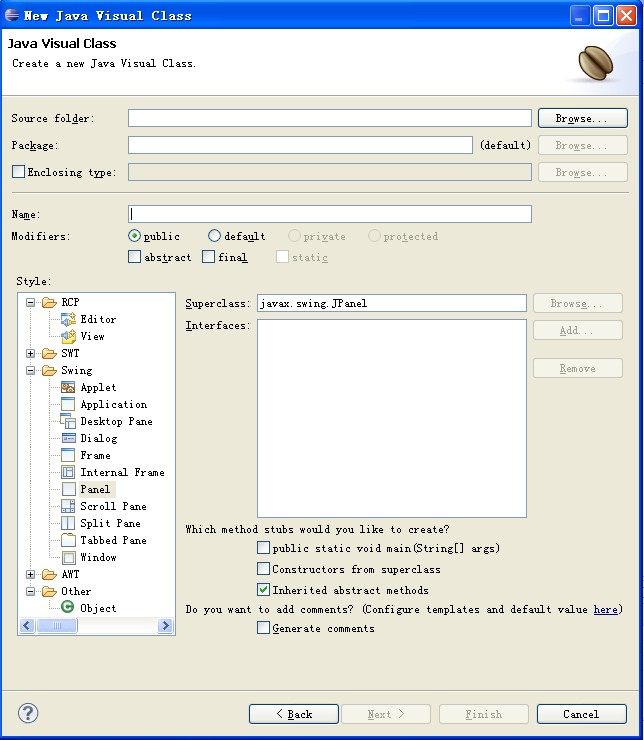Select the Scroll Pane icon

pos(68,506)
